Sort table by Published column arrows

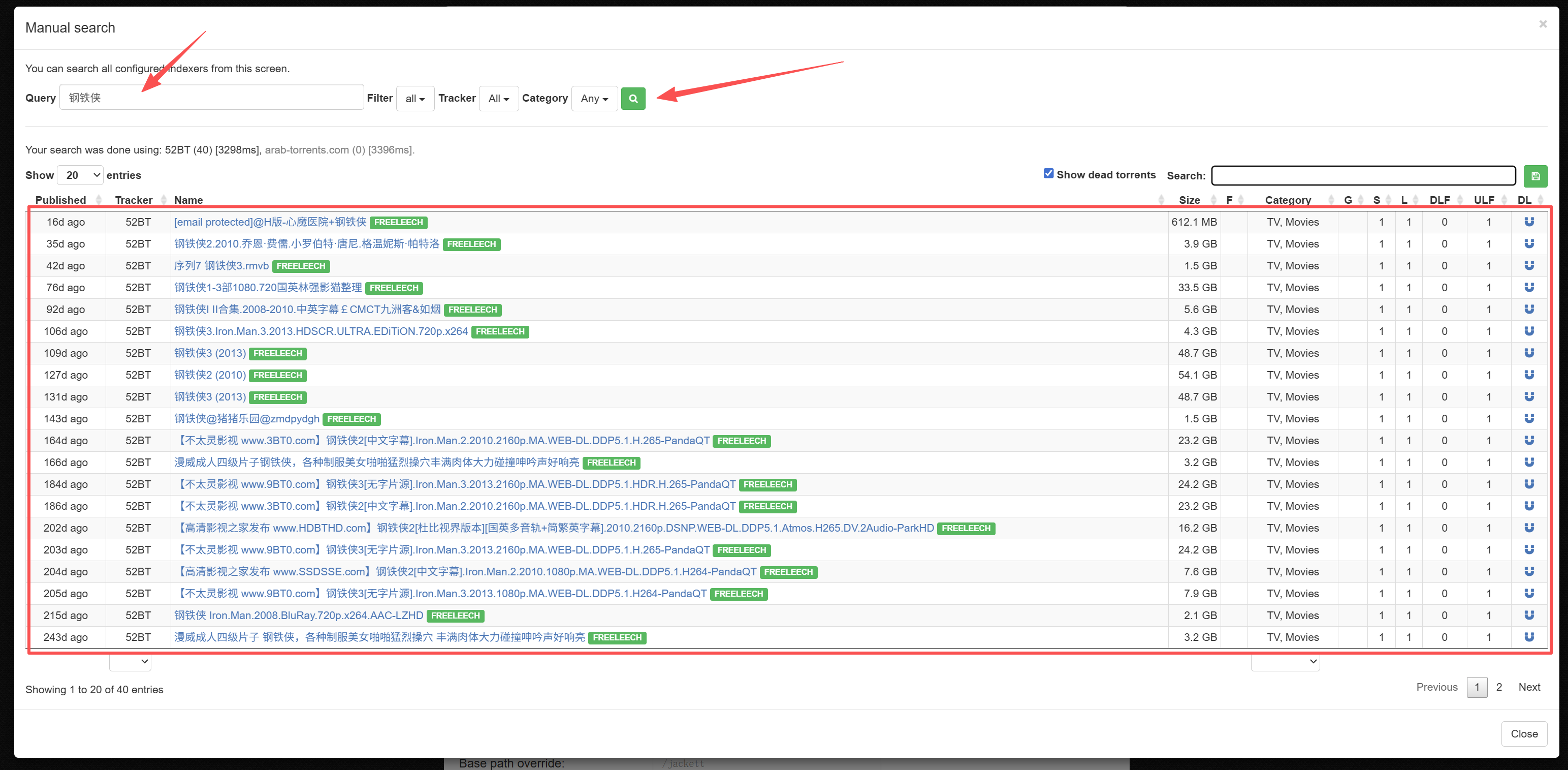(99, 200)
